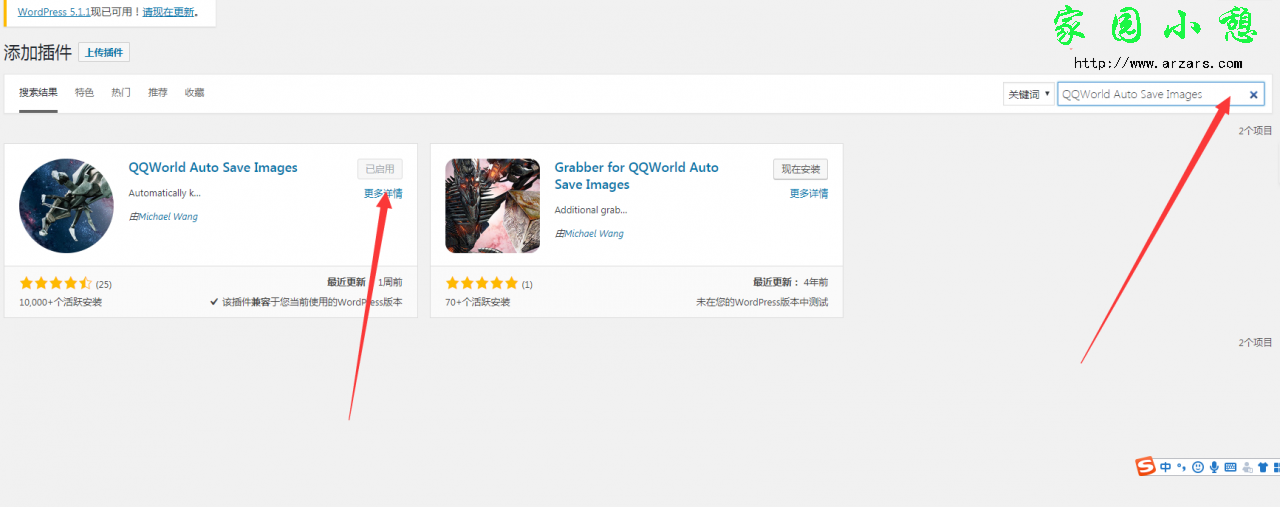The image size is (1280, 507).
Task: Click the Automatically k... description text
Action: click(x=165, y=193)
